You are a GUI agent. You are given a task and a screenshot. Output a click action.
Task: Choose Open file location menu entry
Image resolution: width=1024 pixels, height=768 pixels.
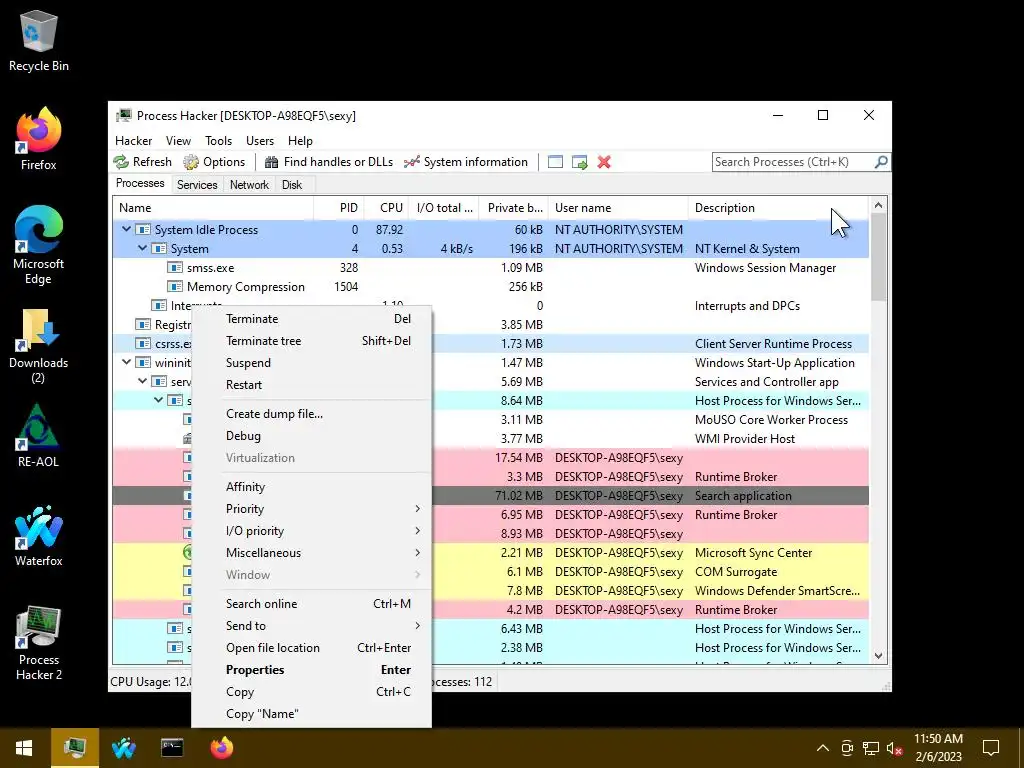click(312, 648)
